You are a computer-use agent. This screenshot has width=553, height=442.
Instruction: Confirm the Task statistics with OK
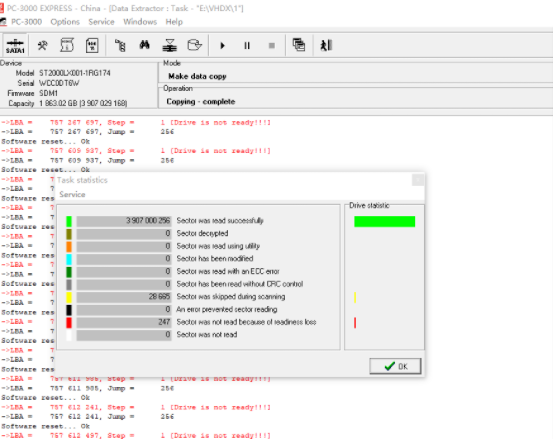(395, 366)
